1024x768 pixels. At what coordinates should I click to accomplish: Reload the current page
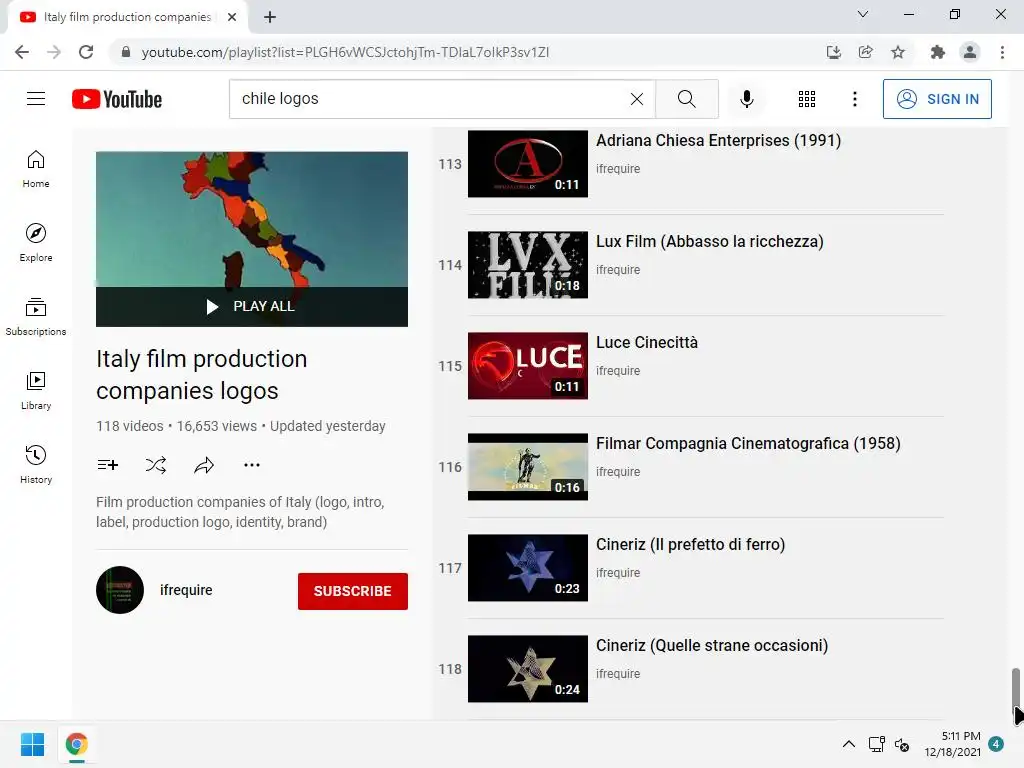point(86,52)
